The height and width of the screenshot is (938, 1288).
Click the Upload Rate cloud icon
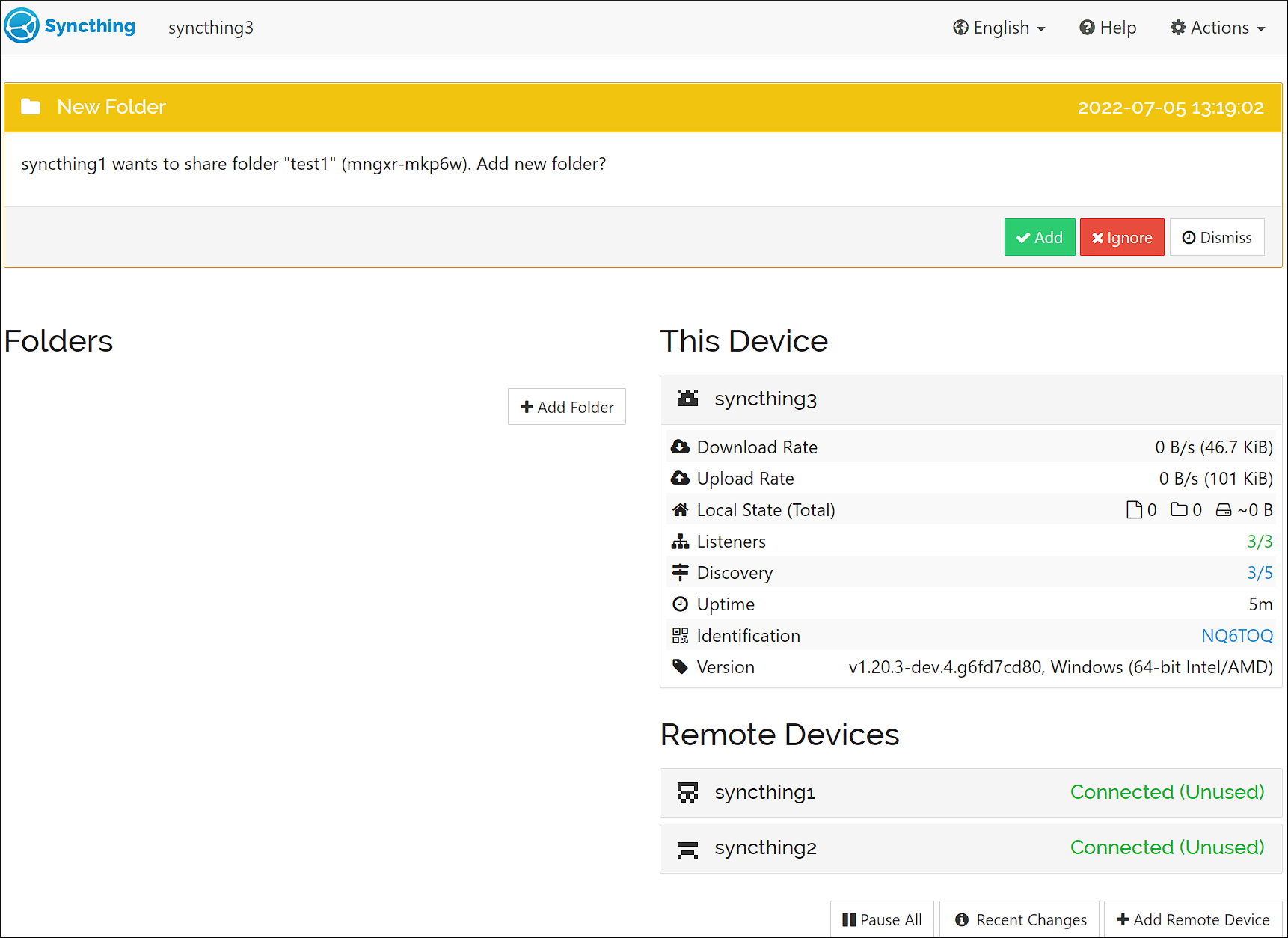[x=680, y=478]
